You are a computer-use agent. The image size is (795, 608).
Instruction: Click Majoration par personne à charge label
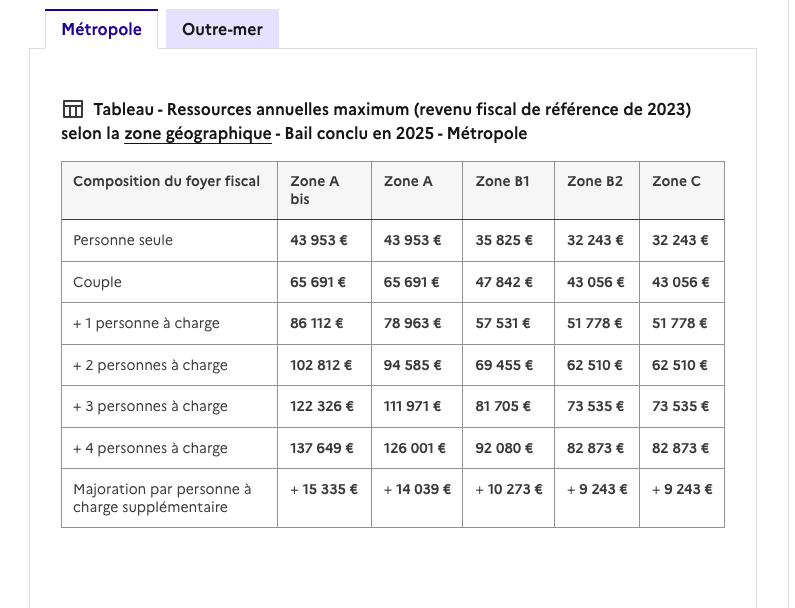coord(162,498)
